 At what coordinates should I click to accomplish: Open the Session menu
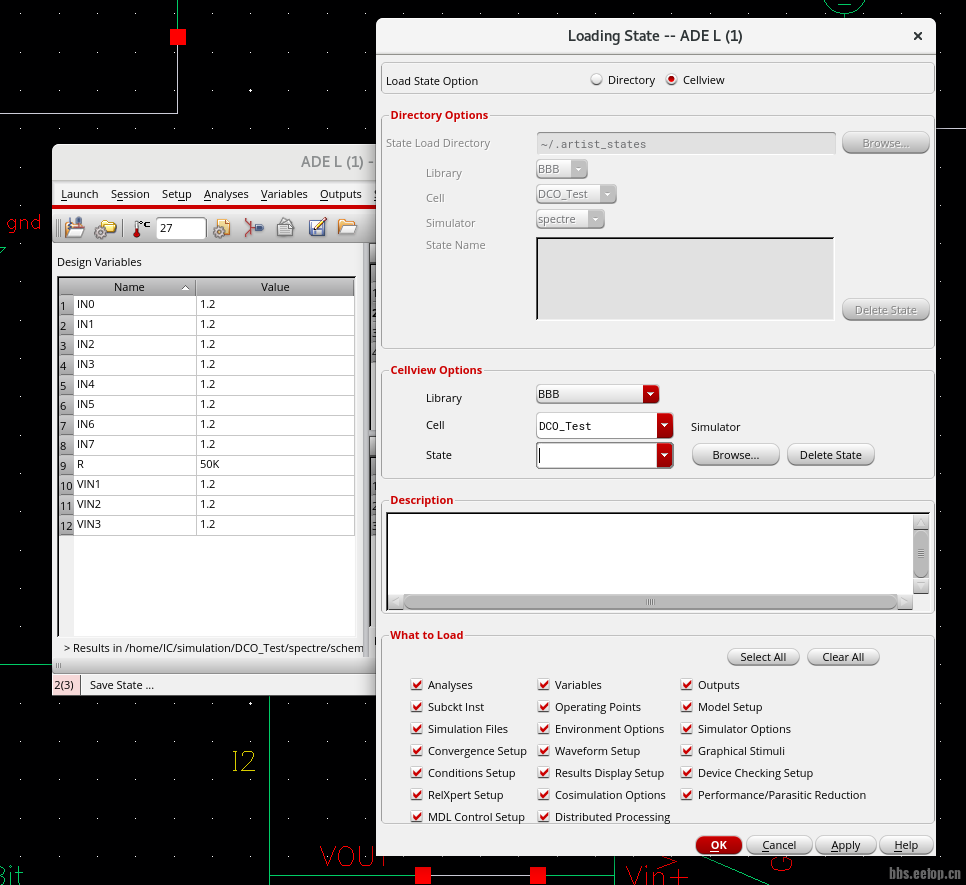pos(130,194)
